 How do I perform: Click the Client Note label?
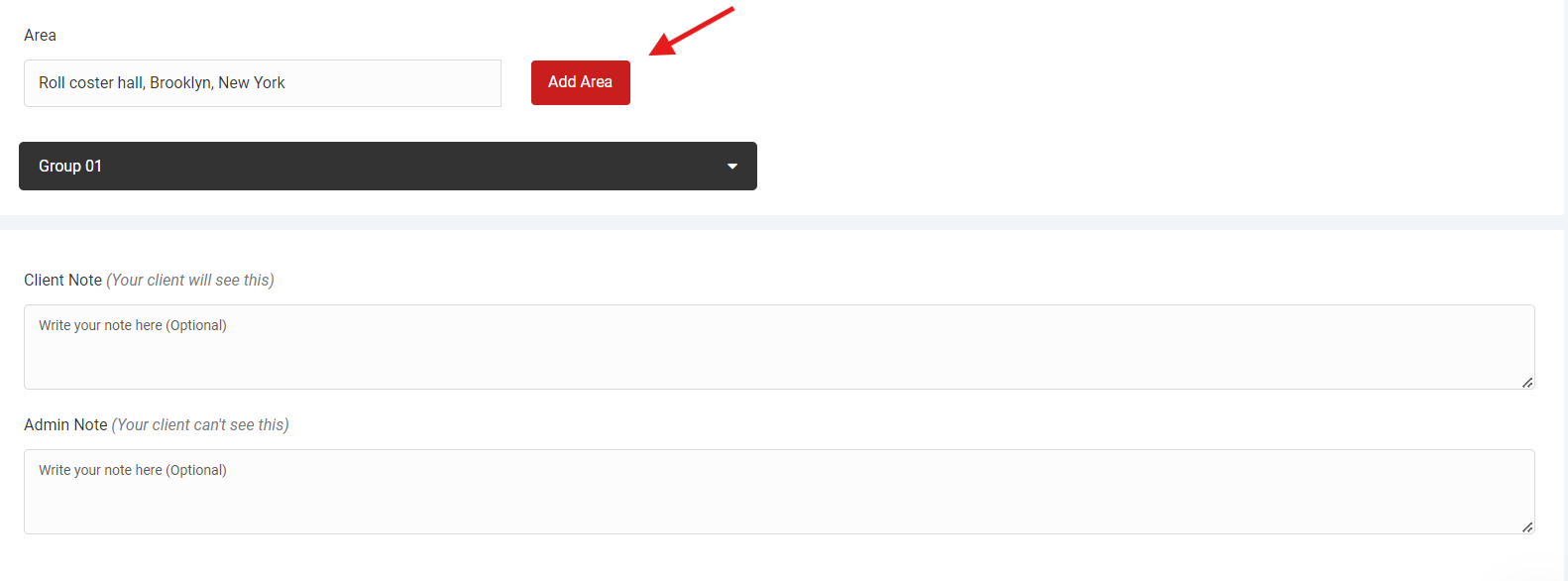[62, 280]
